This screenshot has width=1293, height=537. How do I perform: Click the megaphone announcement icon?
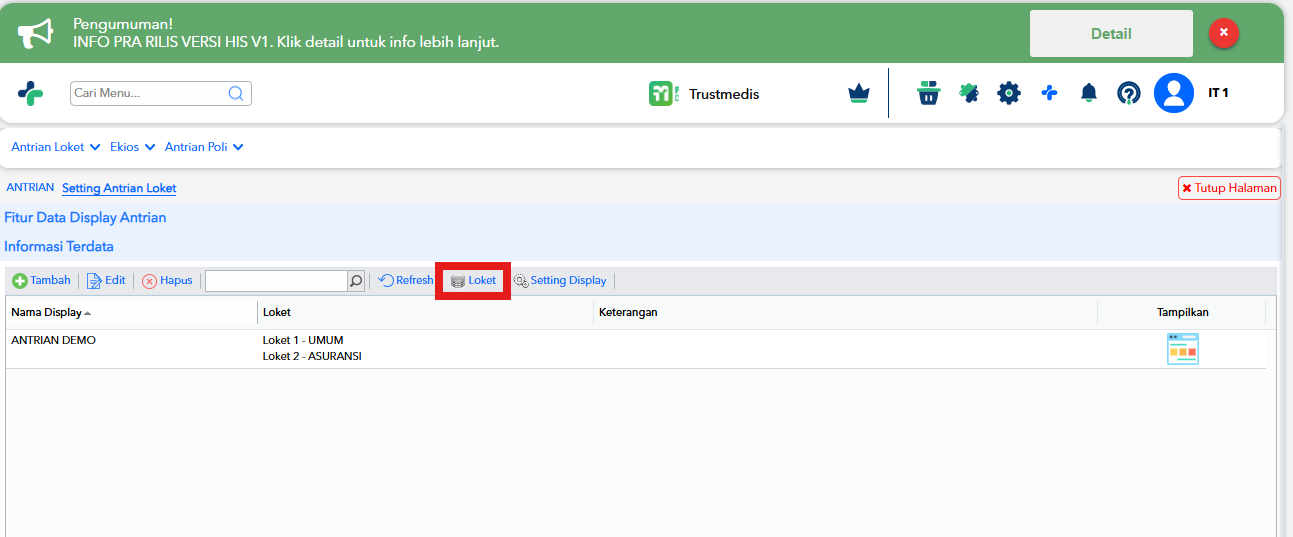pyautogui.click(x=36, y=34)
